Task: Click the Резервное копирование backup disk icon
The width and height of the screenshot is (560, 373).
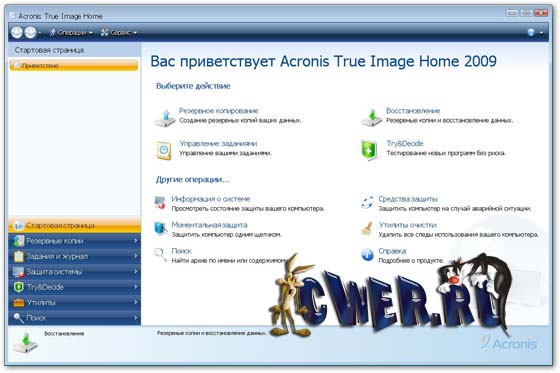Action: pyautogui.click(x=165, y=118)
